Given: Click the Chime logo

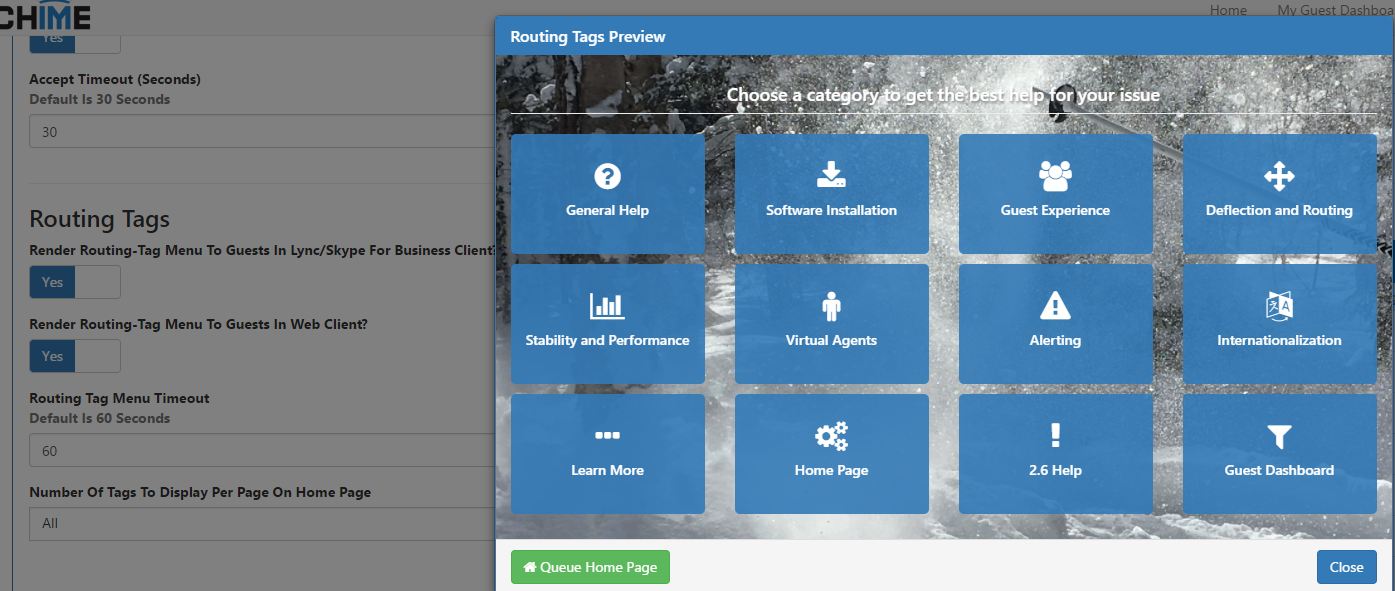Looking at the screenshot, I should click(x=45, y=17).
